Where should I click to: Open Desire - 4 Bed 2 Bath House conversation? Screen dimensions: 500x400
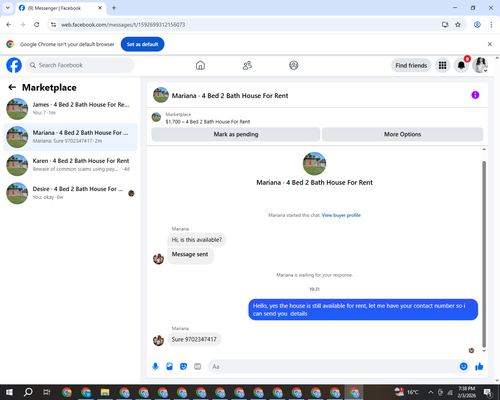pyautogui.click(x=70, y=193)
